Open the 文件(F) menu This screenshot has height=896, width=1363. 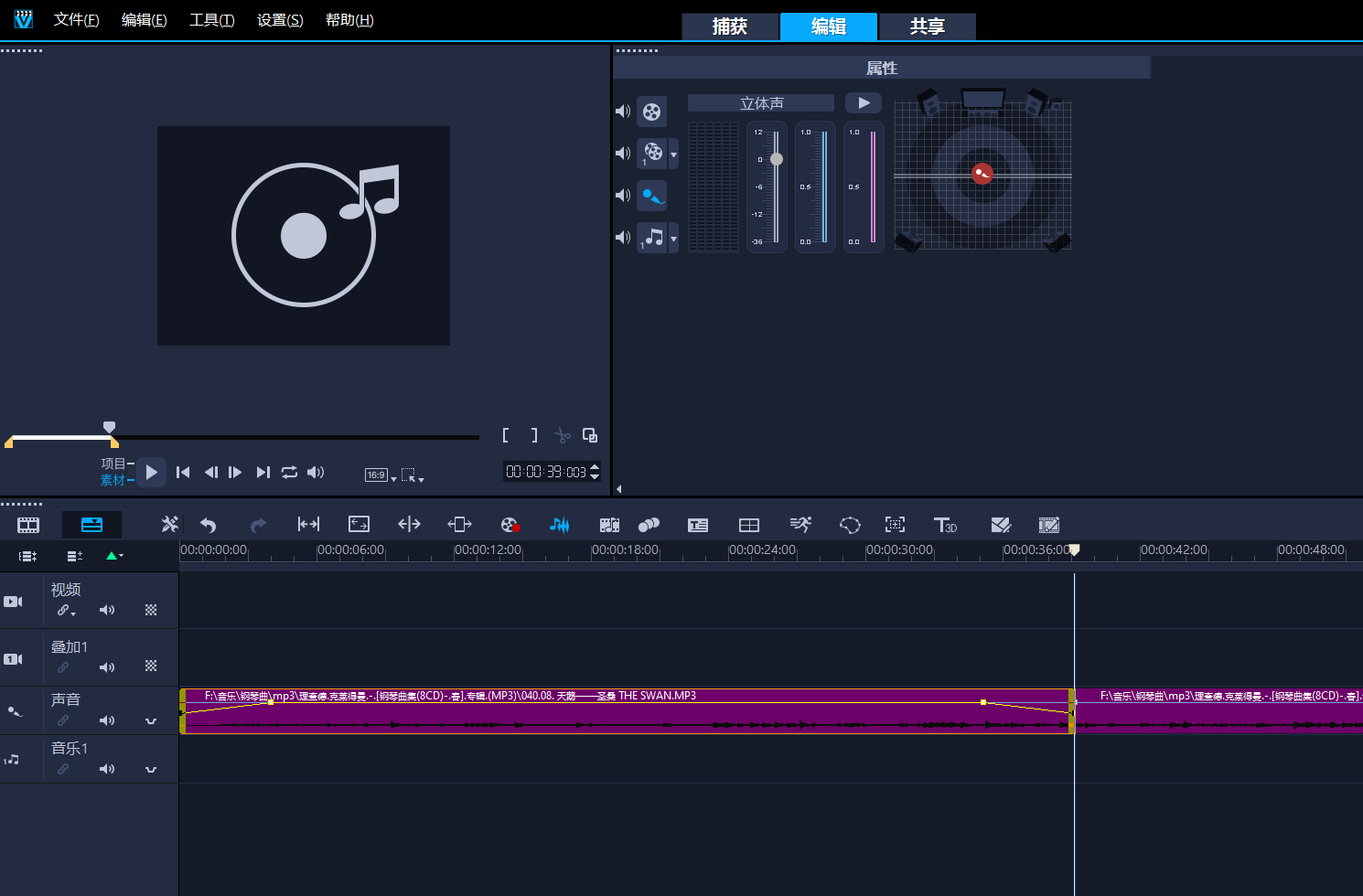[x=77, y=20]
